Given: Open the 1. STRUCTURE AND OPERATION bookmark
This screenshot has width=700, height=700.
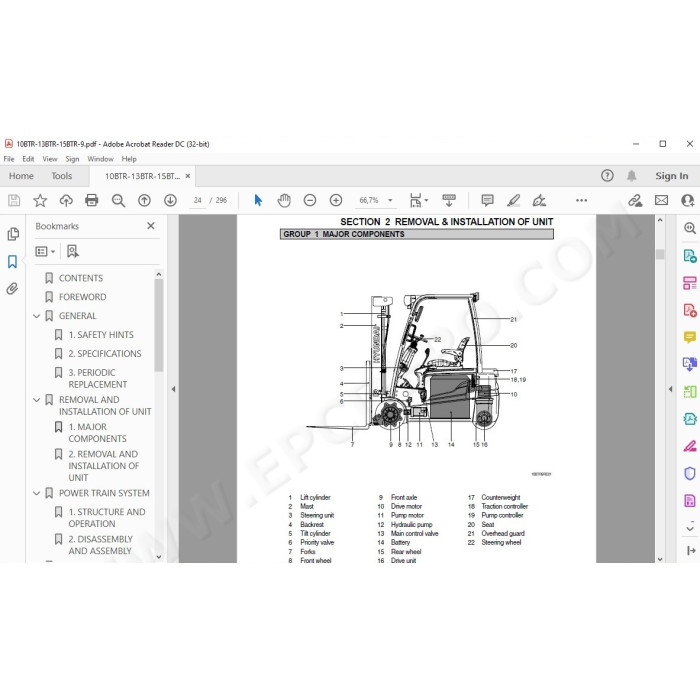Looking at the screenshot, I should coord(107,517).
